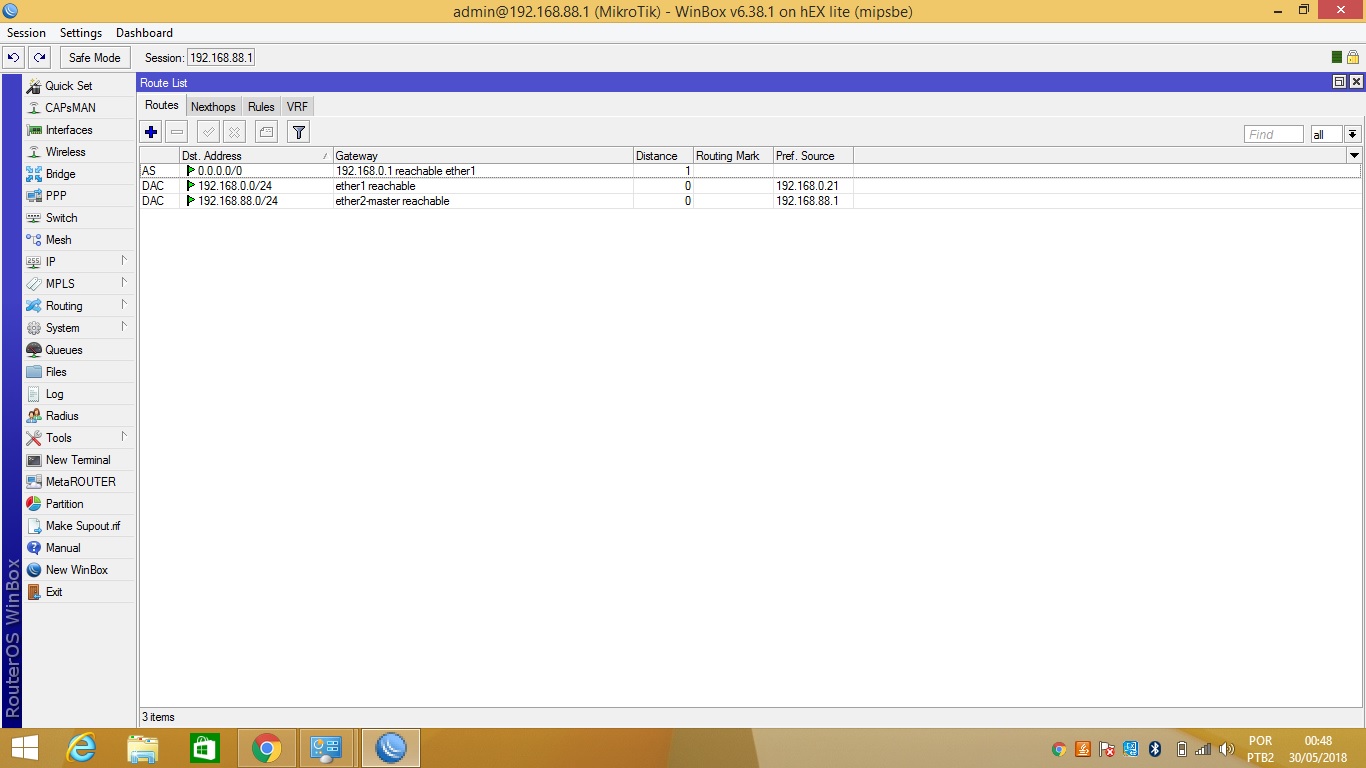The image size is (1366, 768).
Task: Open Windows Start button
Action: click(x=25, y=748)
